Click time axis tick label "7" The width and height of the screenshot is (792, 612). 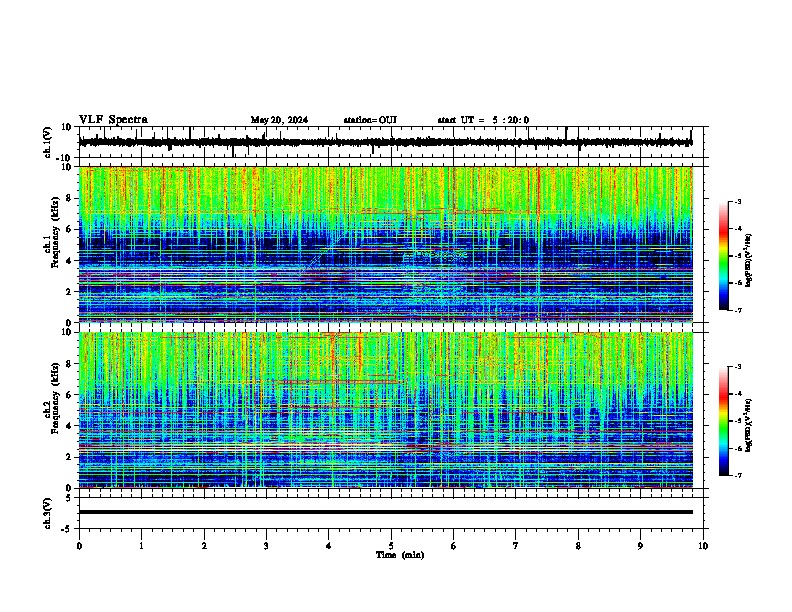(x=516, y=546)
